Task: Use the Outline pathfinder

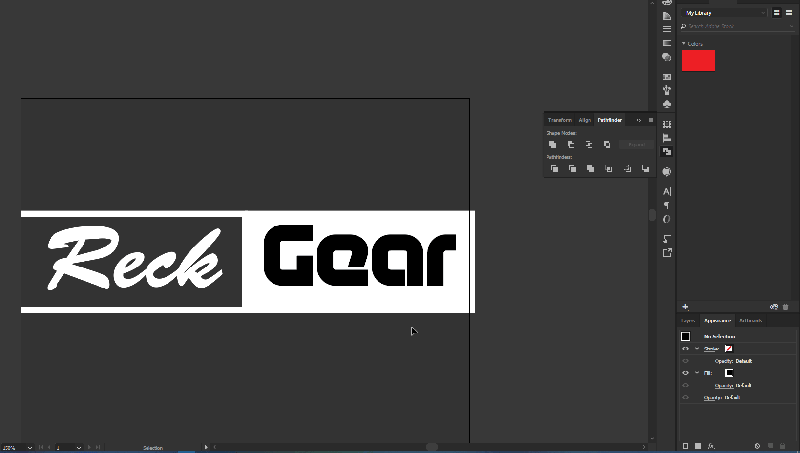Action: tap(627, 169)
